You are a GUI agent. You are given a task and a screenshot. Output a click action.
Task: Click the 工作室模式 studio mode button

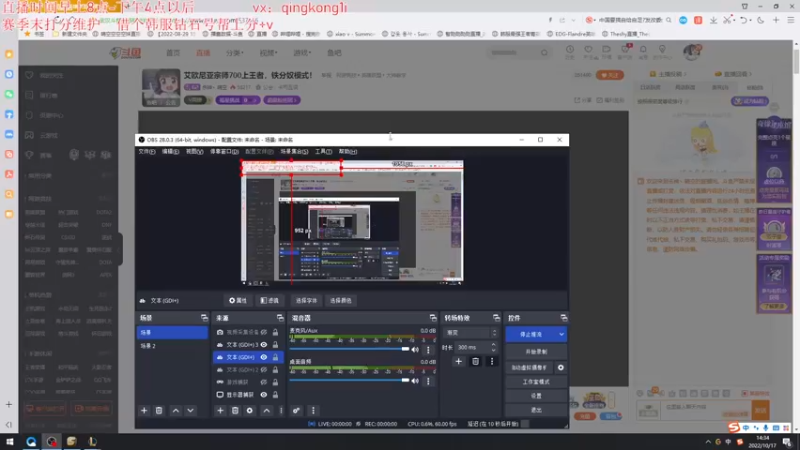click(536, 382)
